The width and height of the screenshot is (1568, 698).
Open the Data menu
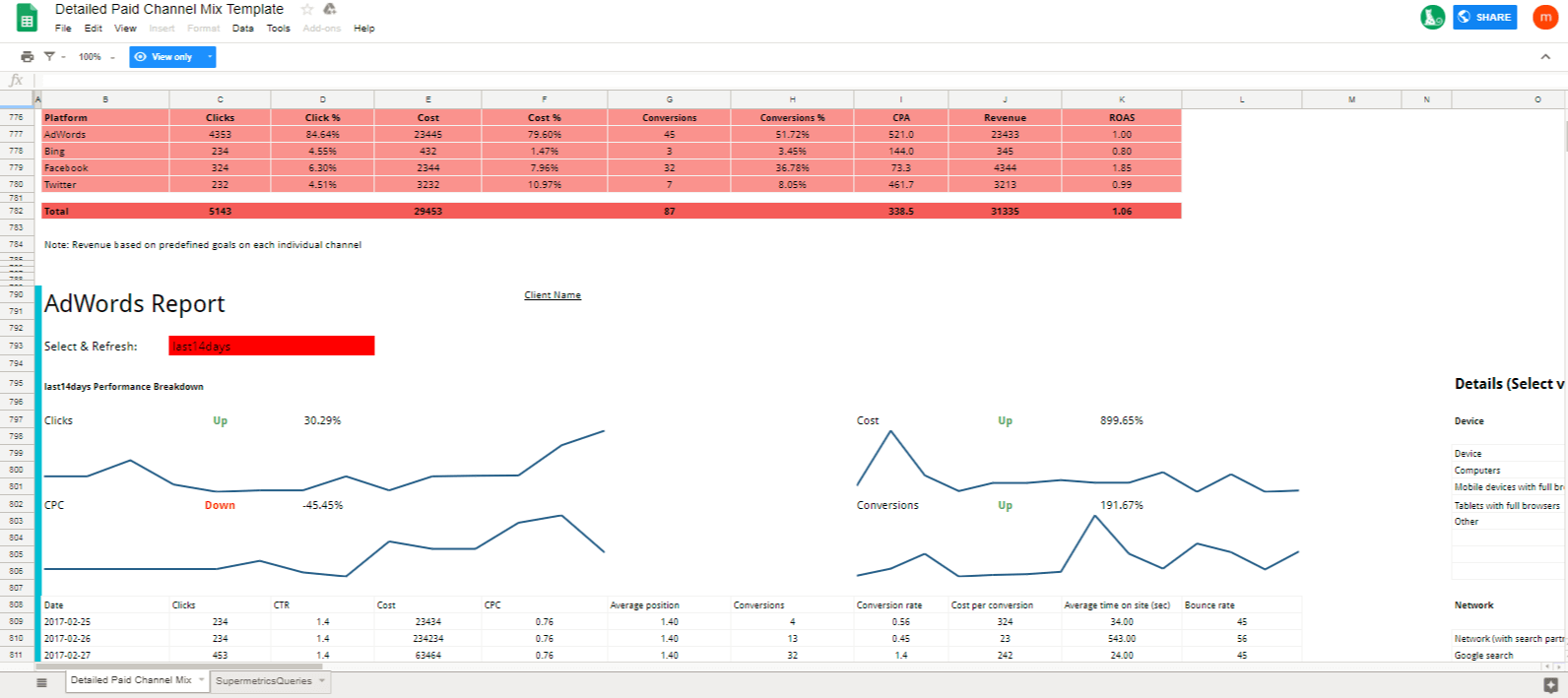point(243,29)
